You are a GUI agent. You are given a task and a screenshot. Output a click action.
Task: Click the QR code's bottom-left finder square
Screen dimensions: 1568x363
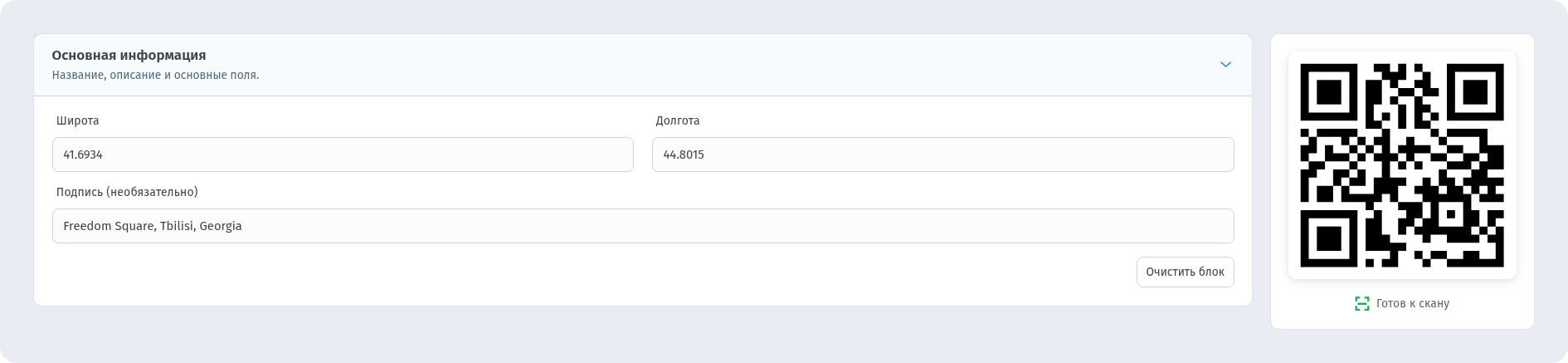coord(1329,238)
